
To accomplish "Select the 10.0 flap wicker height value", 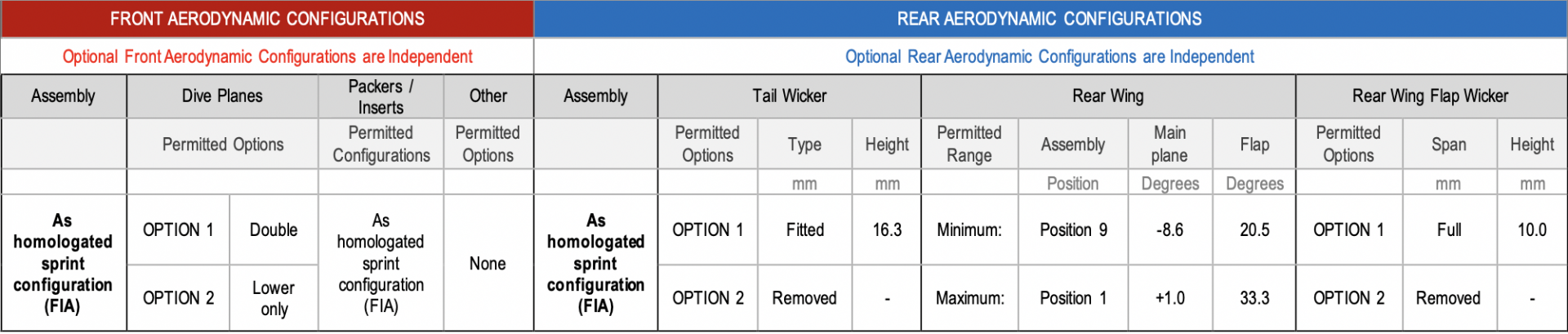I will pyautogui.click(x=1532, y=230).
